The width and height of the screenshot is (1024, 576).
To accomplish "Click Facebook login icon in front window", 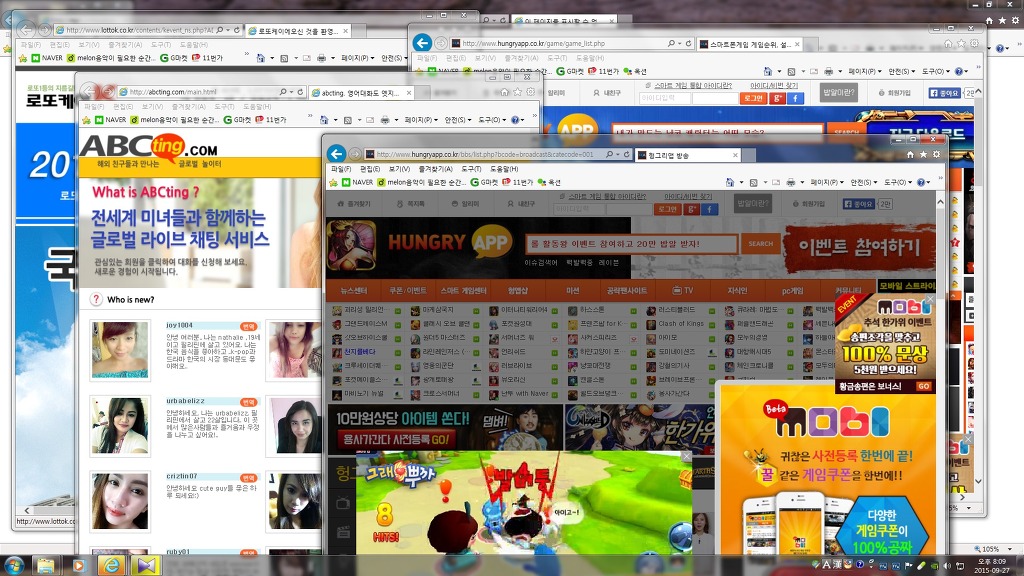I will tap(709, 209).
